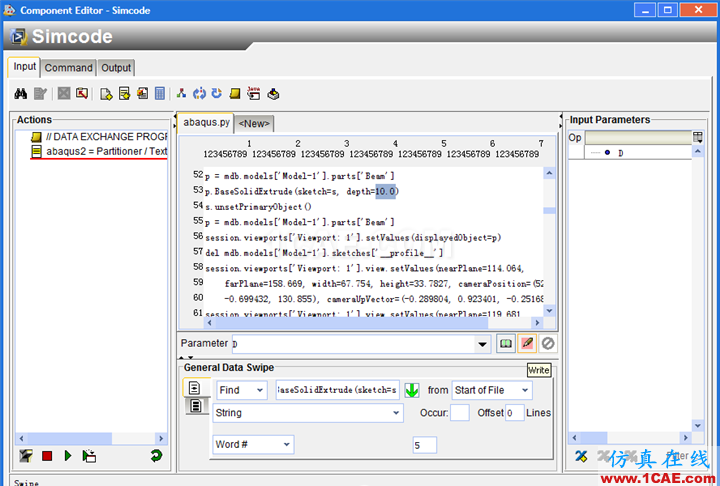The image size is (720, 486).
Task: Click the binoculars find icon
Action: click(21, 94)
